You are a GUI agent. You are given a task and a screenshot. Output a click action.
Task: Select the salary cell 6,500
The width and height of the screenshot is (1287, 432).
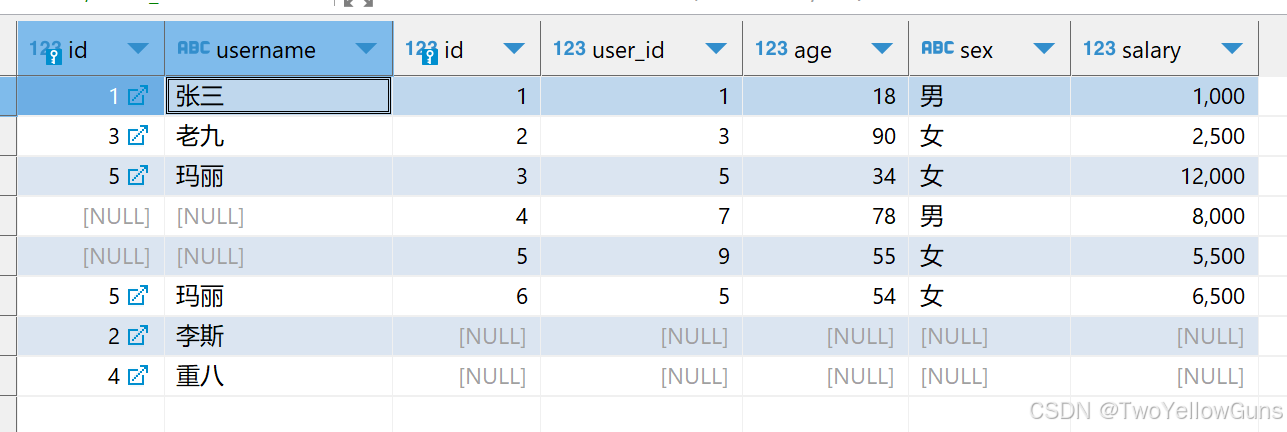pyautogui.click(x=1164, y=296)
